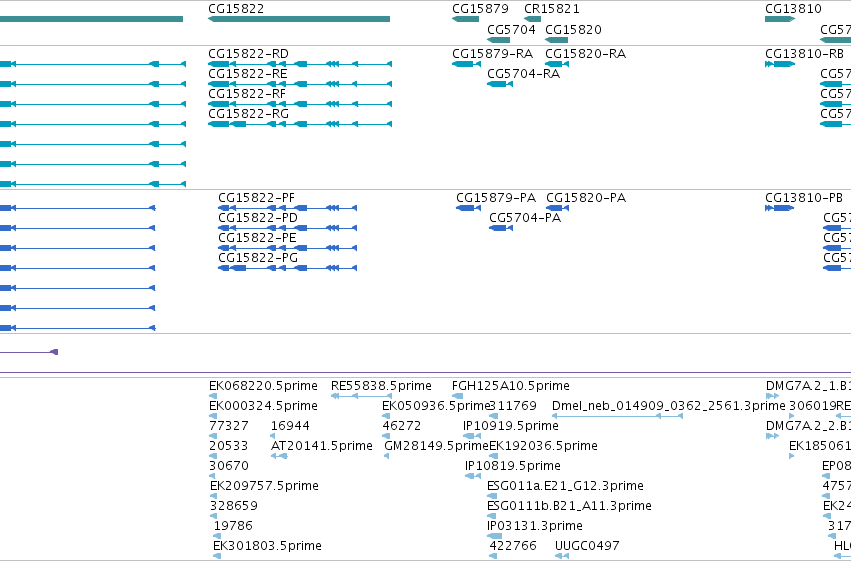Select the Dmel_neb_014909_0362_2561.3prime feature
Viewport: 851px width, 561px height.
click(x=669, y=406)
